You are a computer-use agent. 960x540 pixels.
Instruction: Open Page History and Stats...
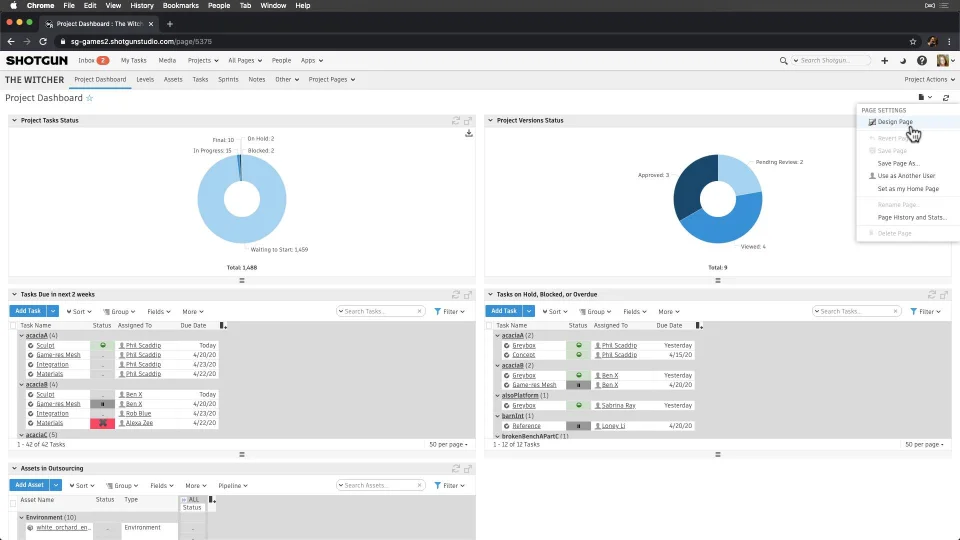[x=912, y=217]
